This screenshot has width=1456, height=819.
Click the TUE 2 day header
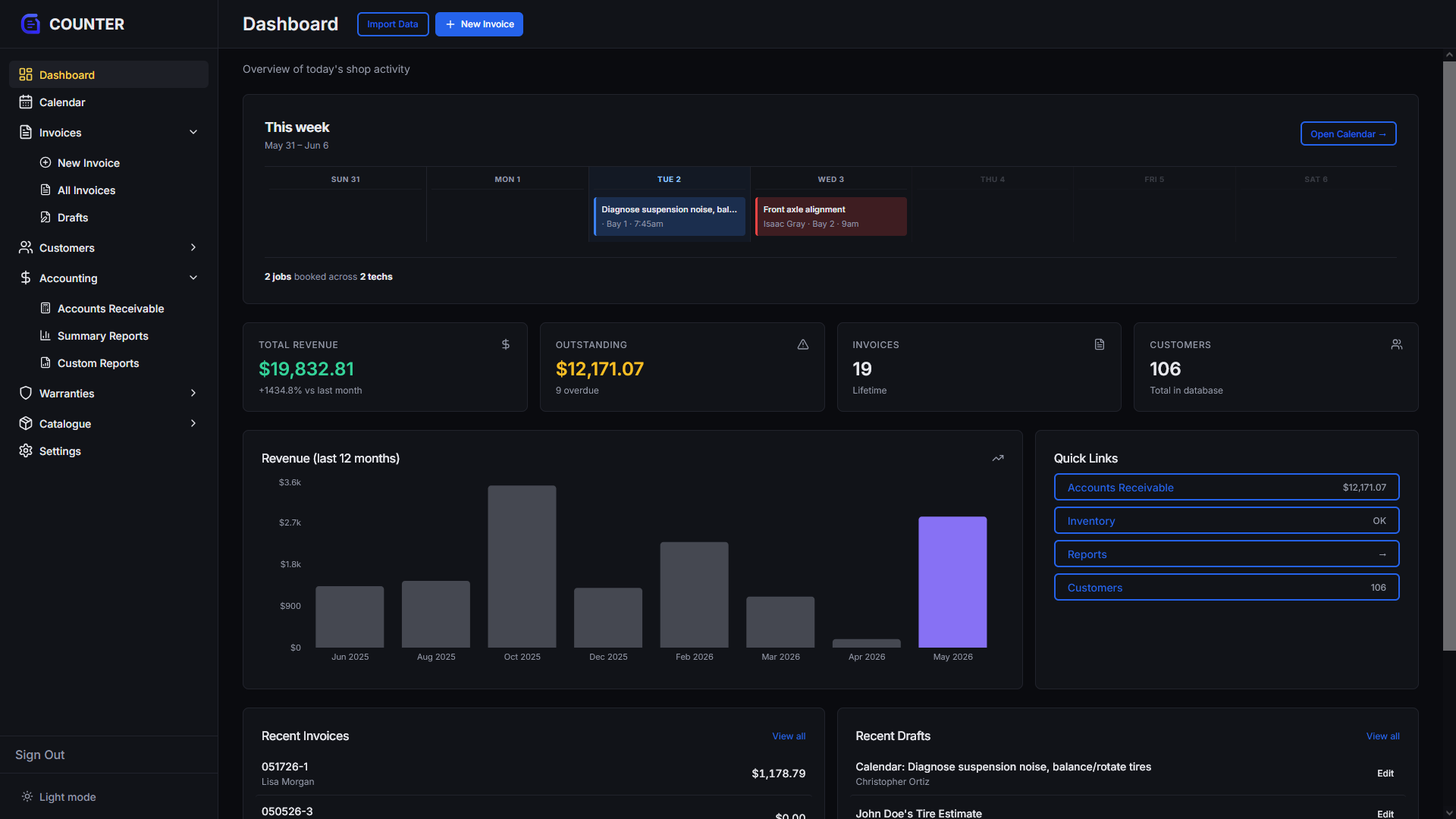669,179
